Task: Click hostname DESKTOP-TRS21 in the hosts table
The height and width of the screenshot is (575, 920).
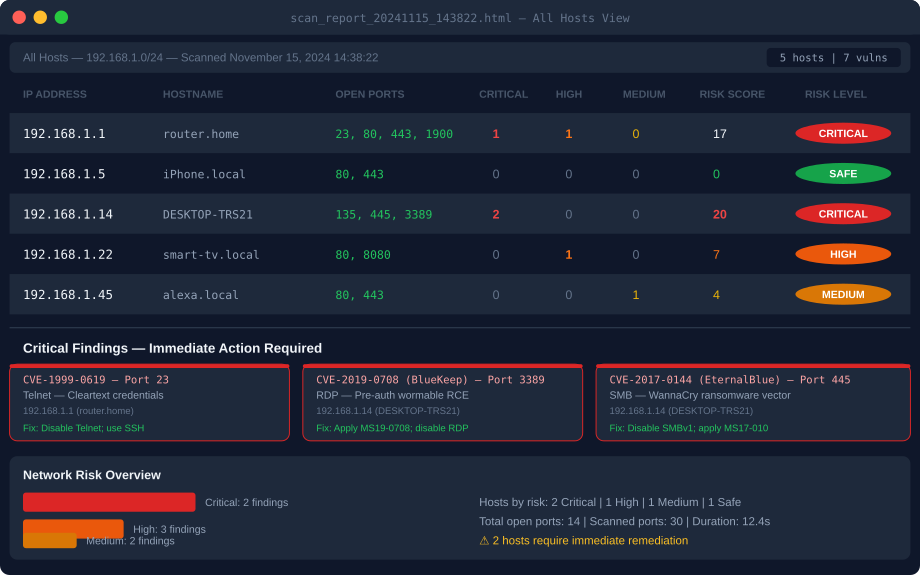Action: [208, 214]
